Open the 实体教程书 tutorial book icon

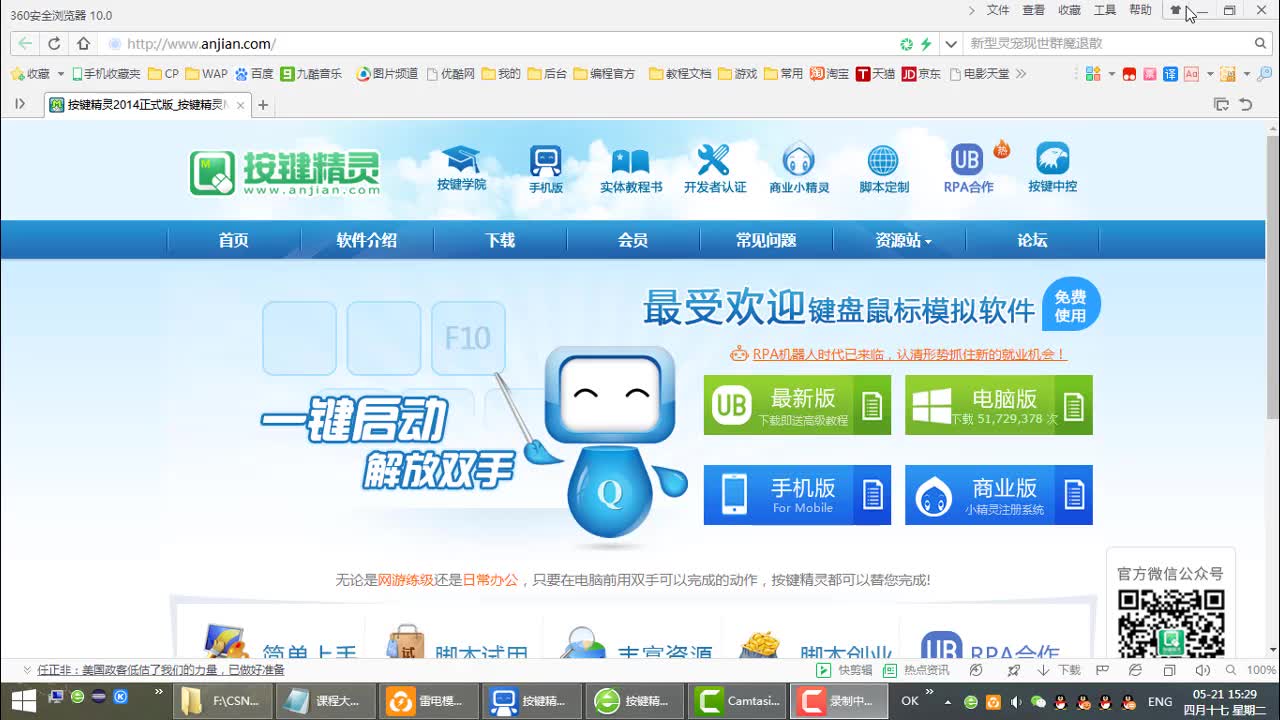click(x=630, y=169)
